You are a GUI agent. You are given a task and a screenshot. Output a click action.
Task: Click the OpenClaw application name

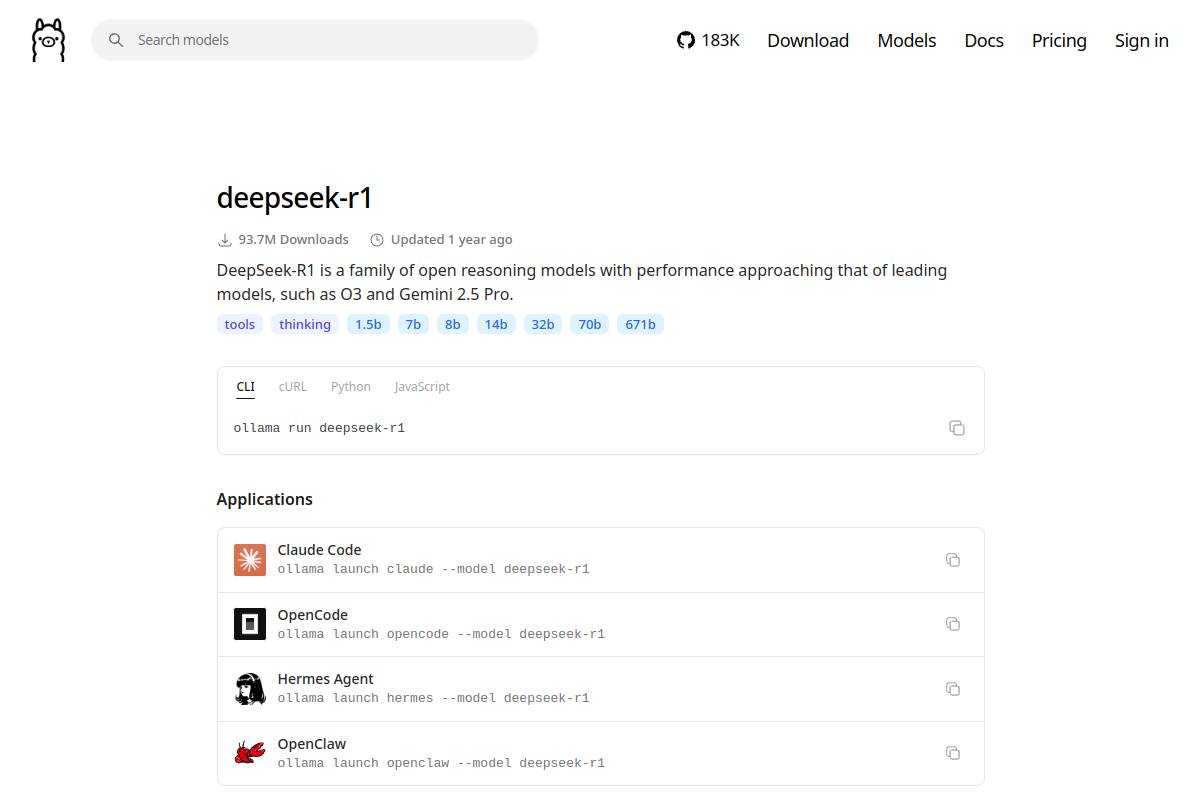[x=312, y=744]
